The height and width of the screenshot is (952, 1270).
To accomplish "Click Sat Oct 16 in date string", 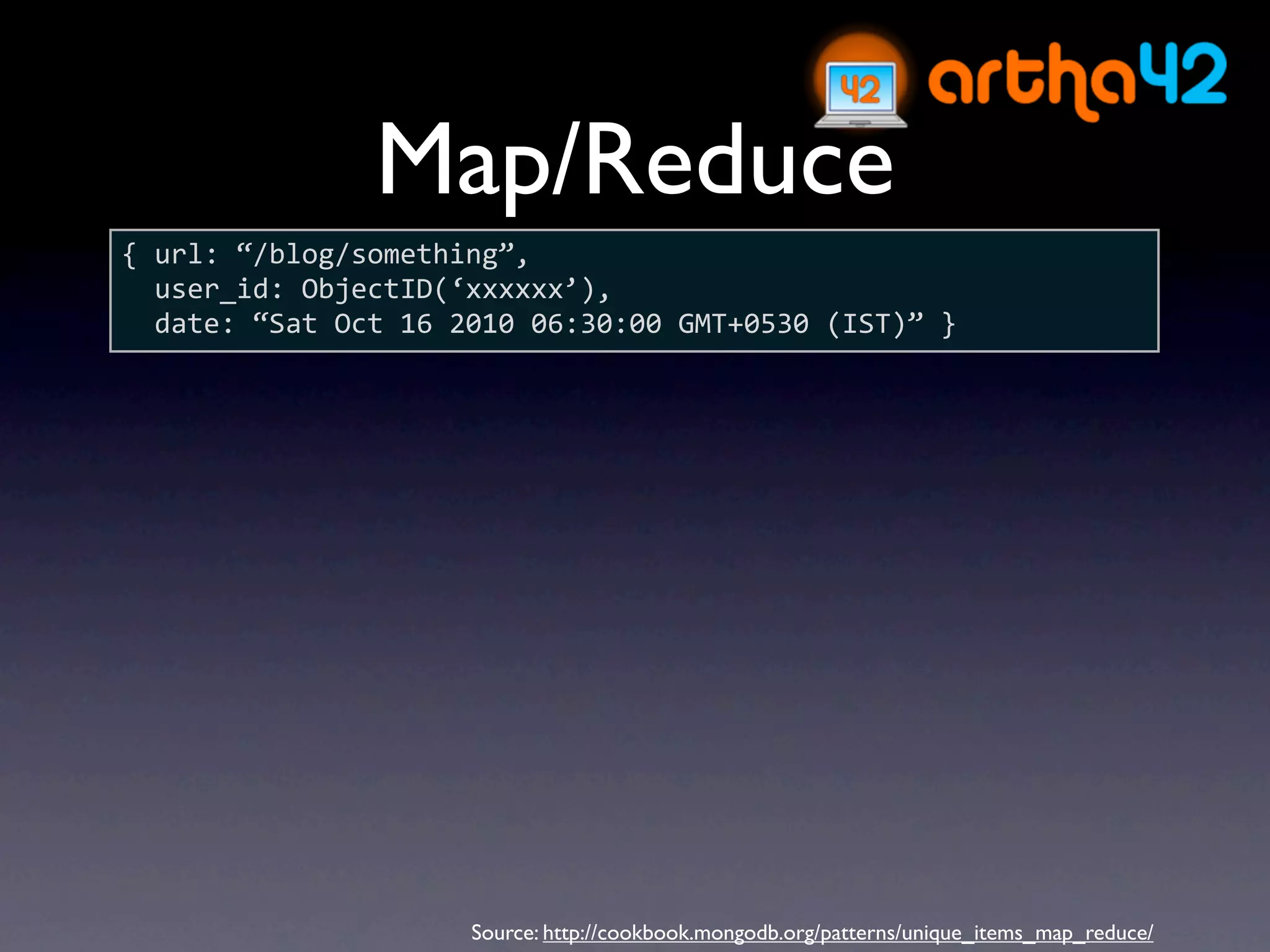I will coord(350,324).
